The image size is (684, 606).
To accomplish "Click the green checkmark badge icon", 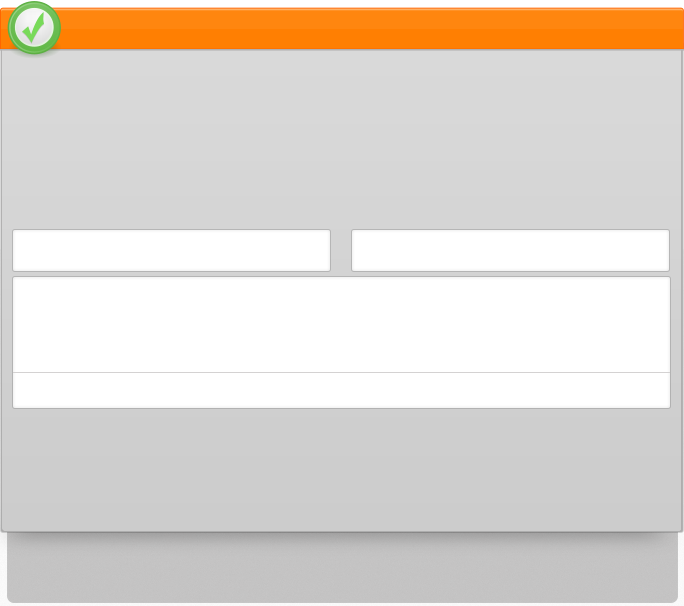I will pos(34,27).
